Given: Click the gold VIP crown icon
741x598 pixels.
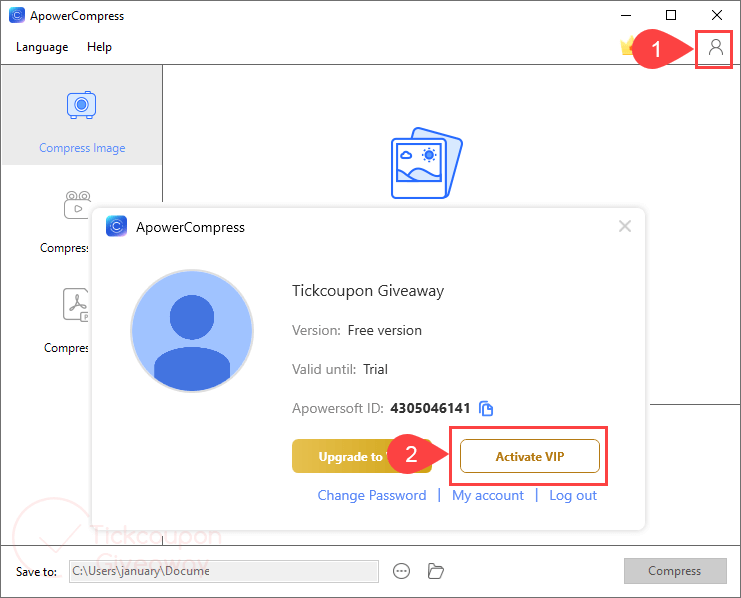Looking at the screenshot, I should (x=627, y=46).
